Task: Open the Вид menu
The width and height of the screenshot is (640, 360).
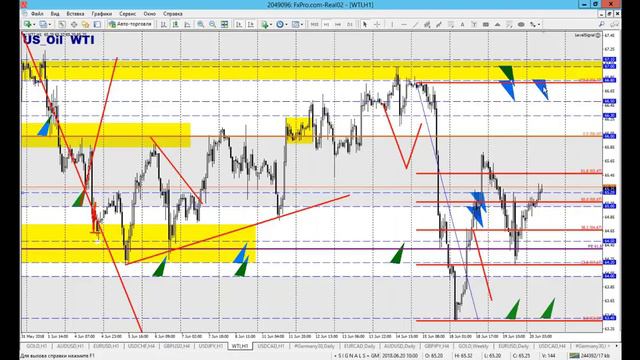Action: click(55, 14)
